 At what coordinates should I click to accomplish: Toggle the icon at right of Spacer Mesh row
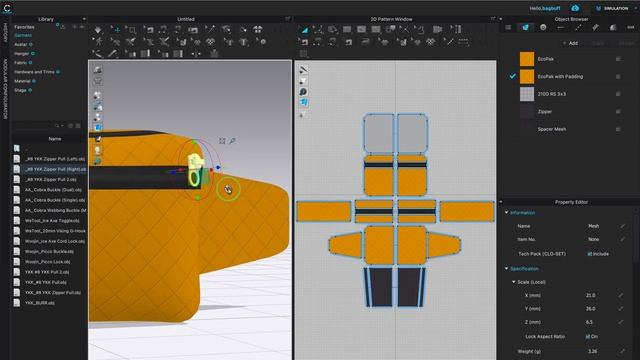(618, 129)
